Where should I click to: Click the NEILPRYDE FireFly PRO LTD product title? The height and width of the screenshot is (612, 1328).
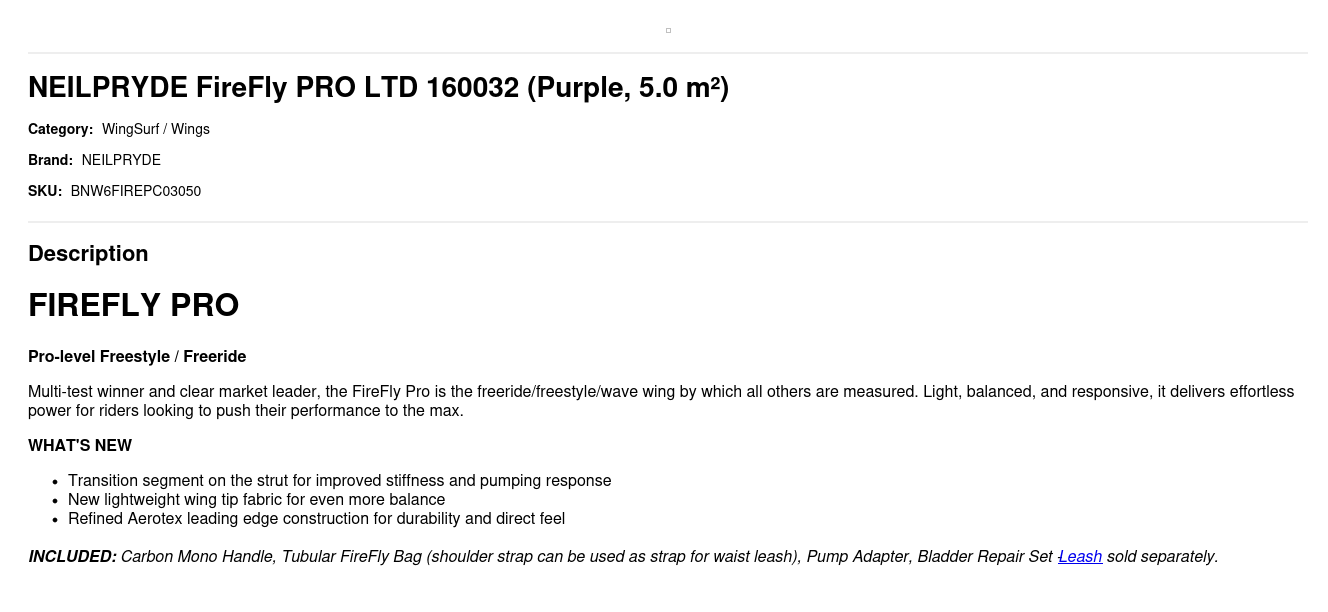[378, 88]
